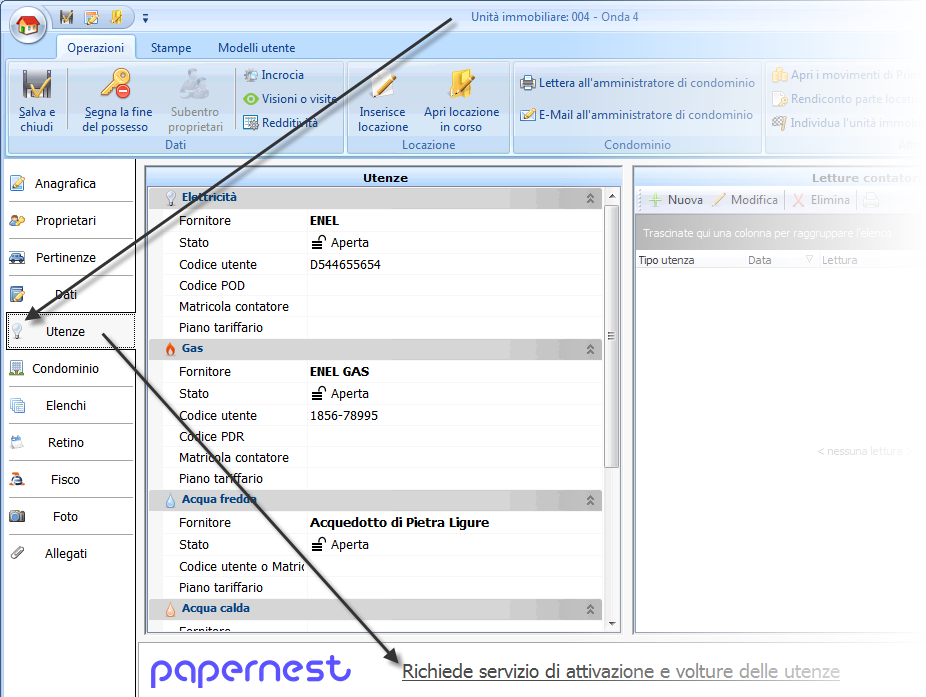
Task: Click the Utenze scrollbar up arrow
Action: pos(612,196)
